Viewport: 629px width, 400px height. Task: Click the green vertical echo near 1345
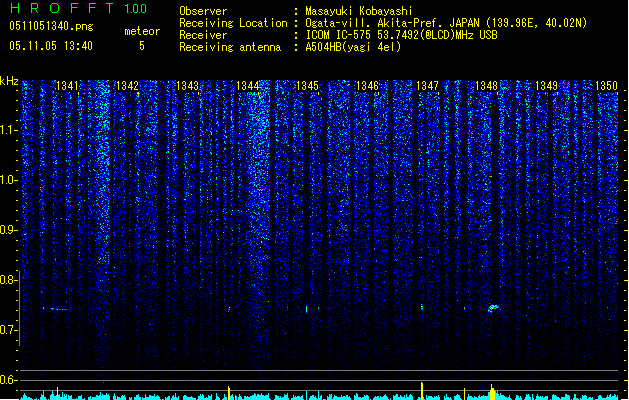point(306,309)
